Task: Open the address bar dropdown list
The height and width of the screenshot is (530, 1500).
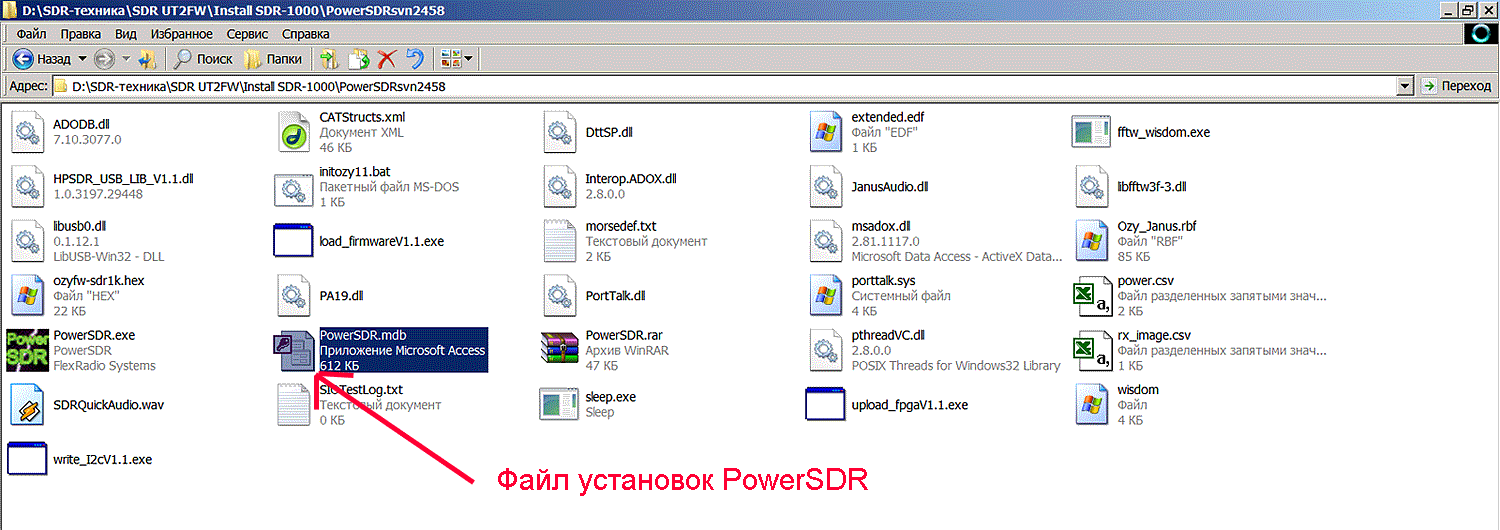Action: [1405, 86]
